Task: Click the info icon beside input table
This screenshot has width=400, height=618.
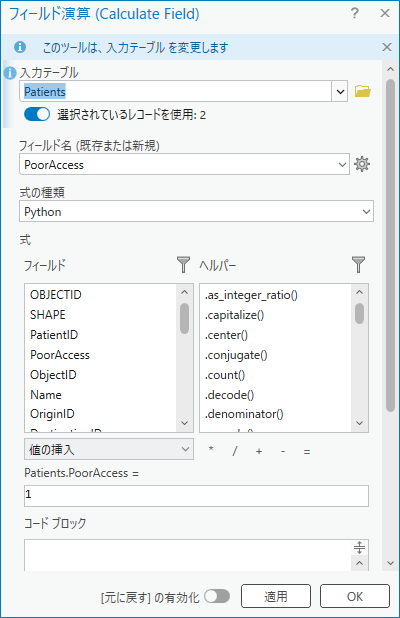Action: 9,73
